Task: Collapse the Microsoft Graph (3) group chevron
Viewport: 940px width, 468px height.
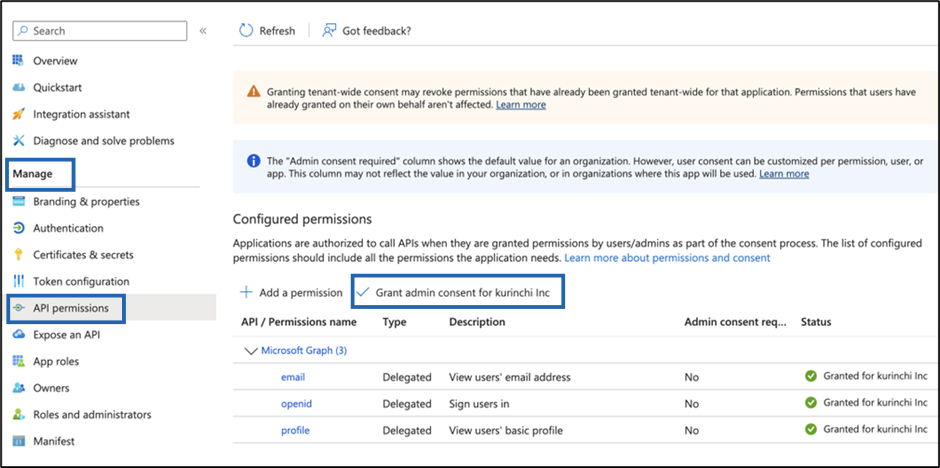Action: 251,351
